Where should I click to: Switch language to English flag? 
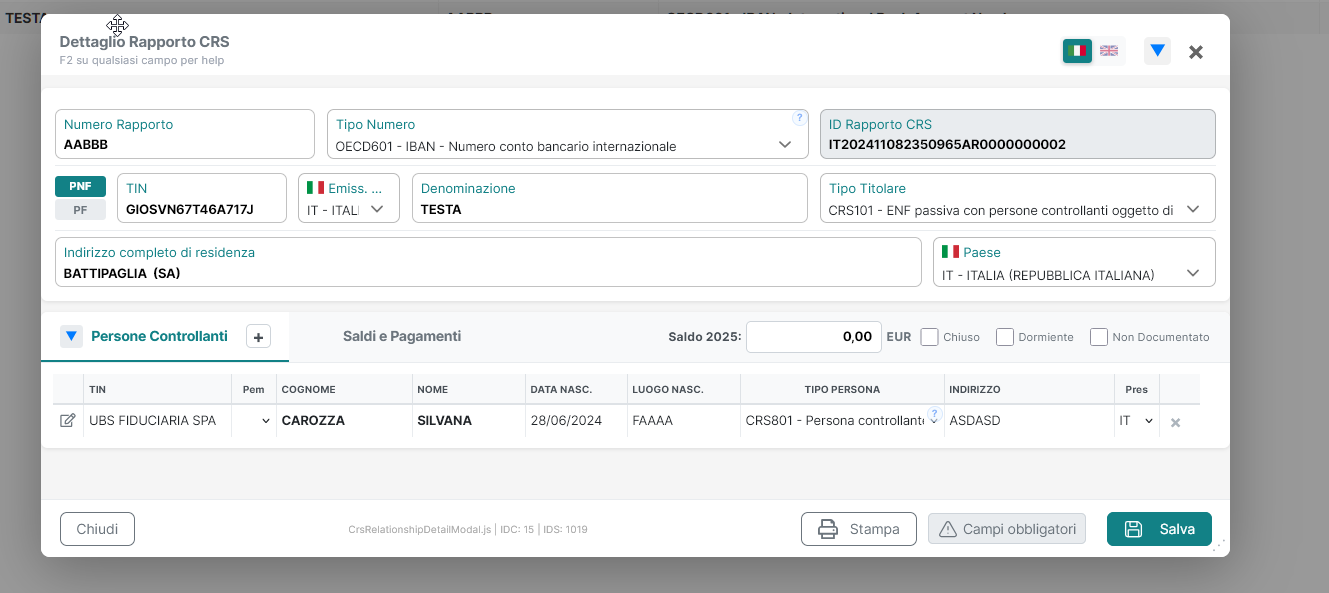(x=1109, y=51)
